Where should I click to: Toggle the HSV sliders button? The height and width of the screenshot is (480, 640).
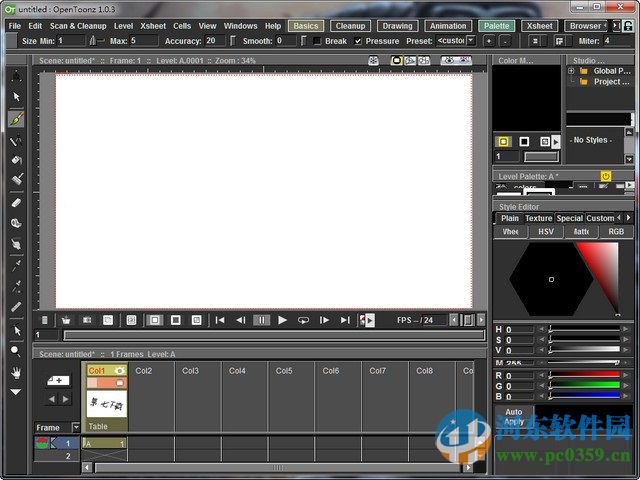pos(546,232)
